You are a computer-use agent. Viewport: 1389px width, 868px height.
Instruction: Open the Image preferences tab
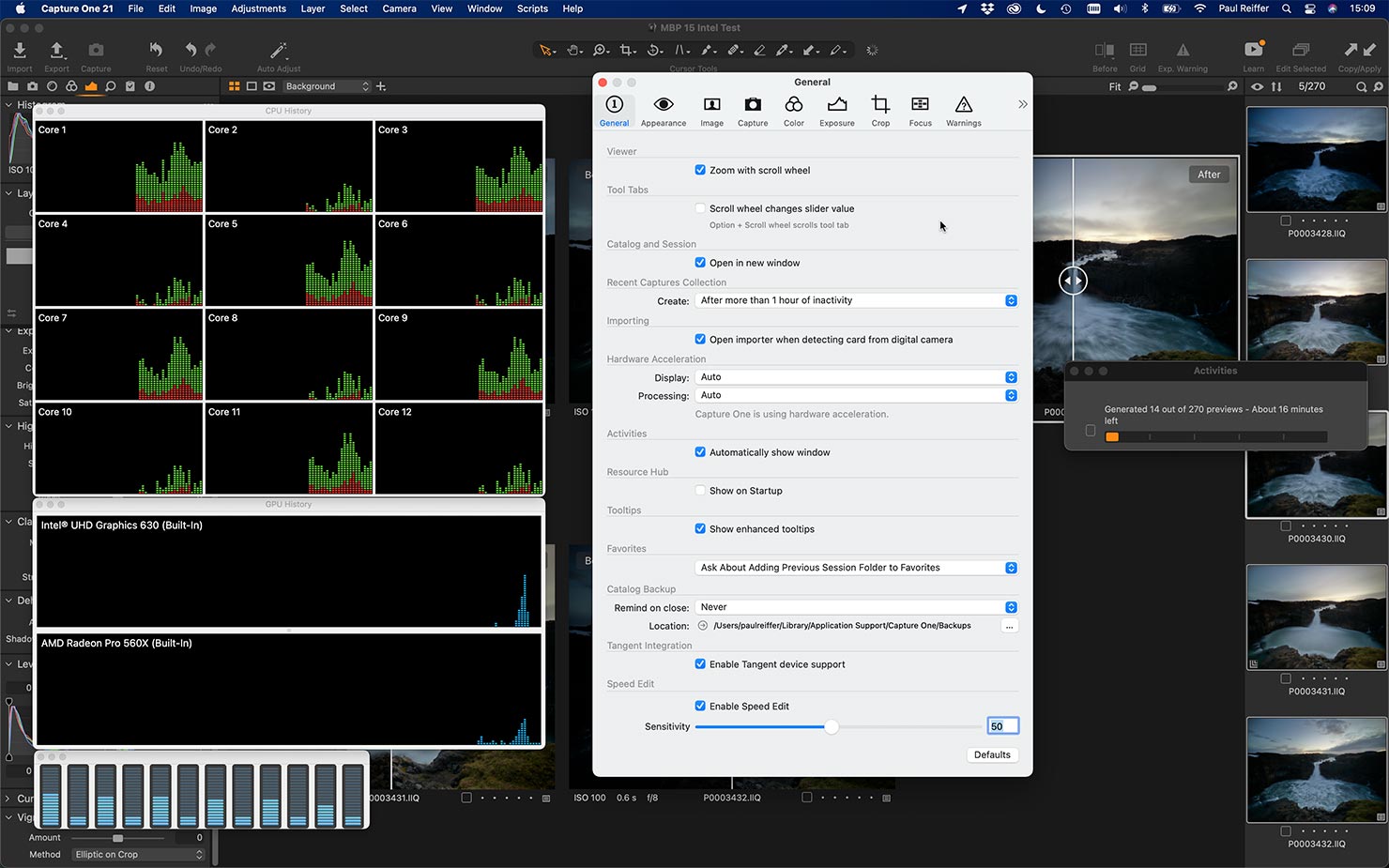coord(711,111)
